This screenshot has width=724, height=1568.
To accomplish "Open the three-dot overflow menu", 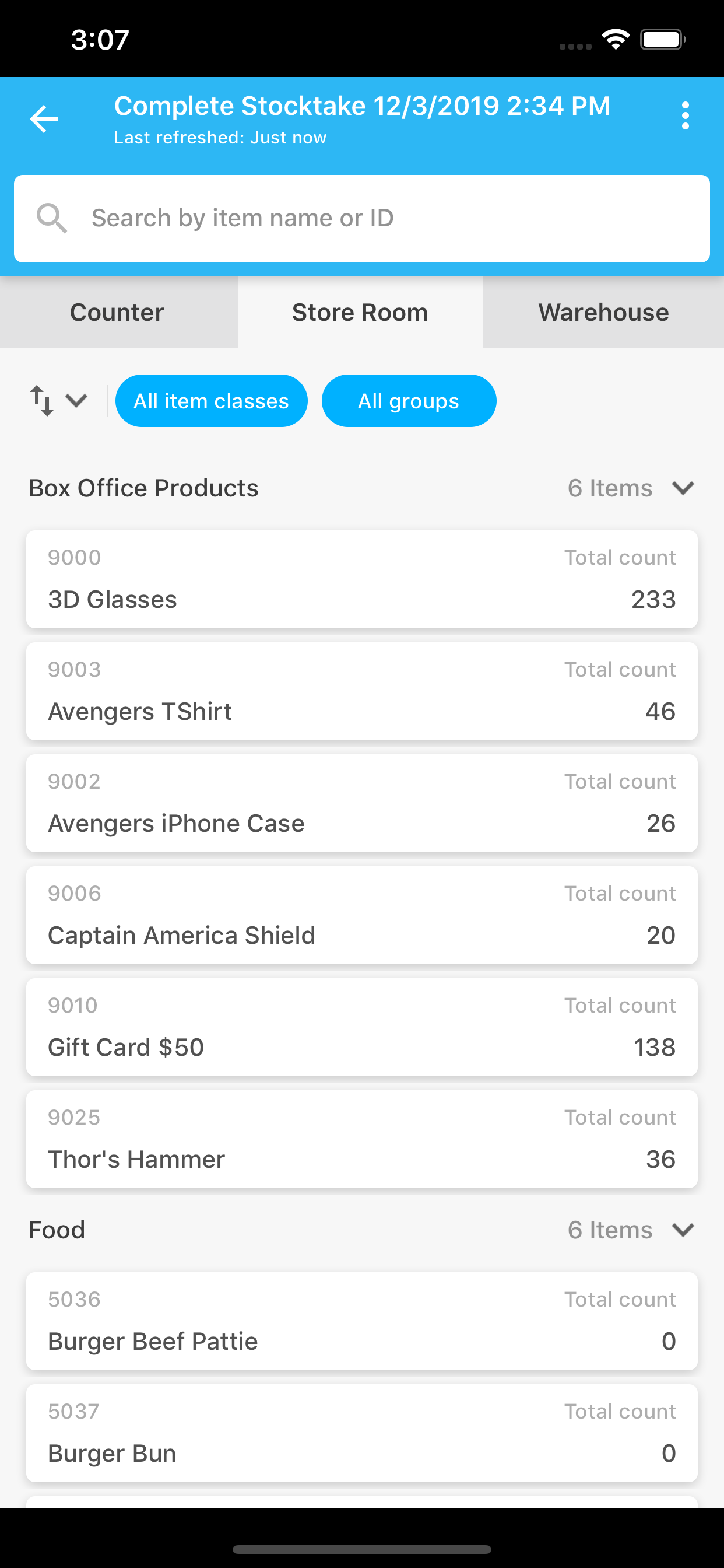I will click(685, 116).
